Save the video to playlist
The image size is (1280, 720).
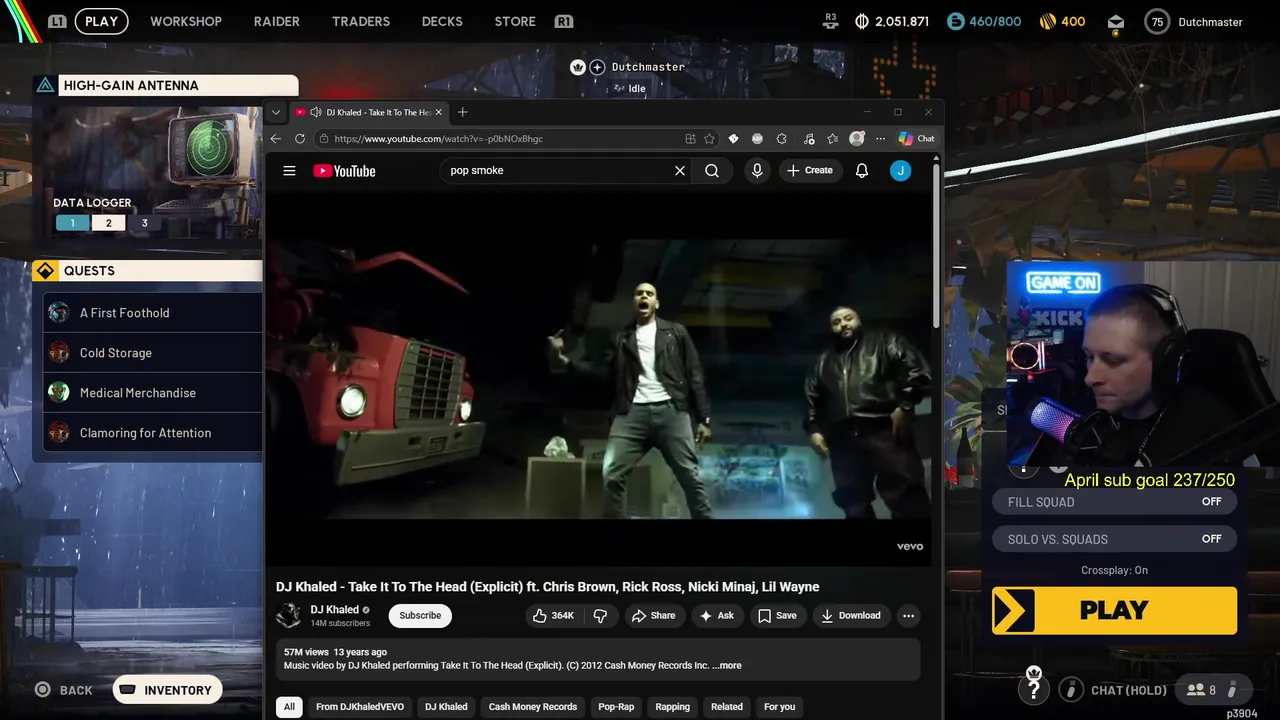tap(777, 616)
